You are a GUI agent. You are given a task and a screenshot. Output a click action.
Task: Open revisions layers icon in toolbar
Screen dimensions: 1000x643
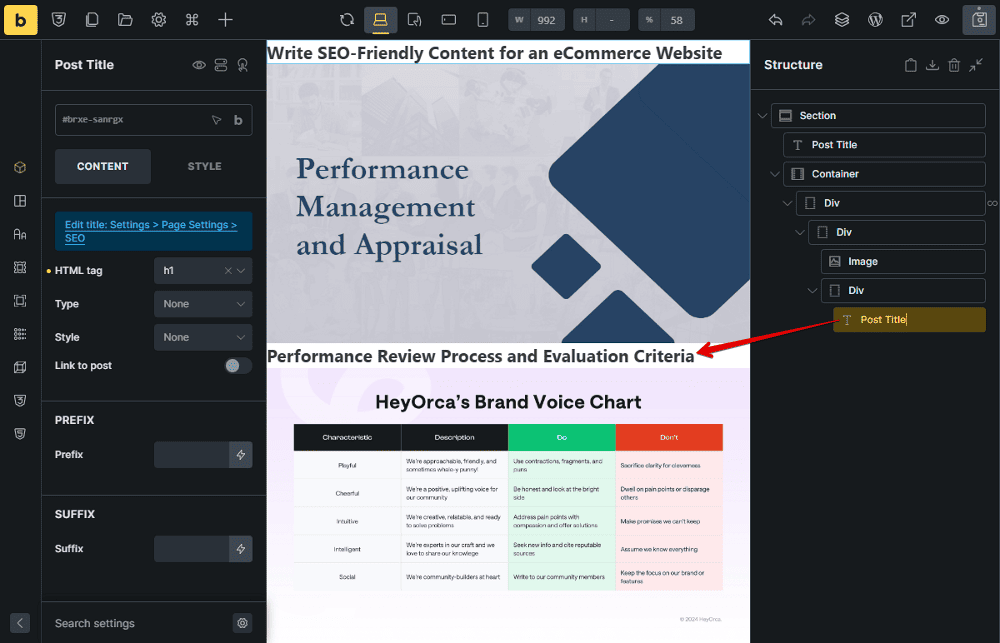[842, 19]
